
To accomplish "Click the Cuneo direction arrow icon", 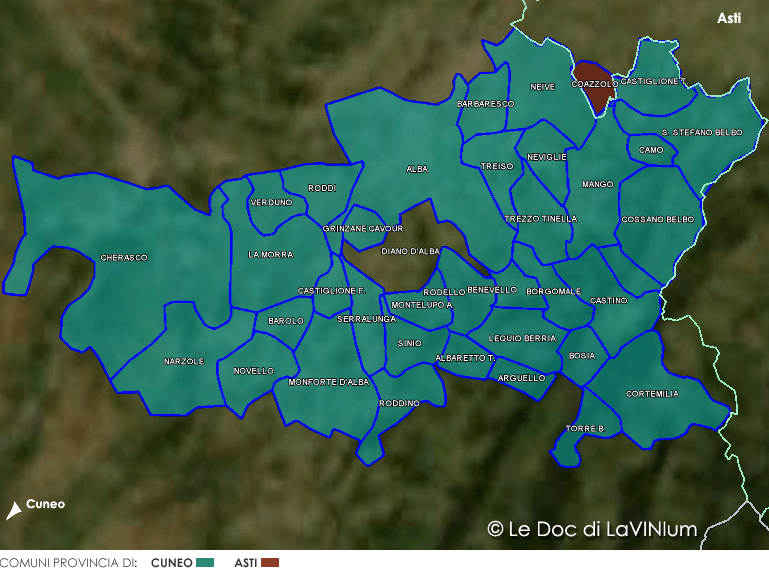I will tap(13, 510).
